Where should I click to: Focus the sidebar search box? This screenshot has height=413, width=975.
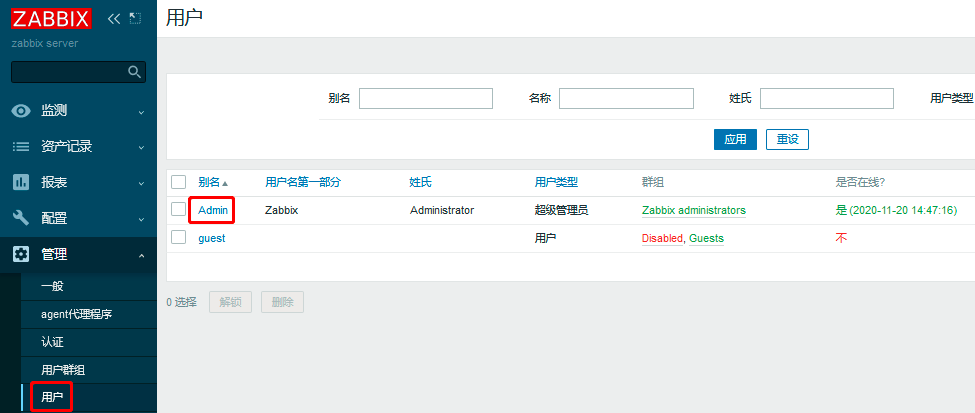click(x=78, y=72)
